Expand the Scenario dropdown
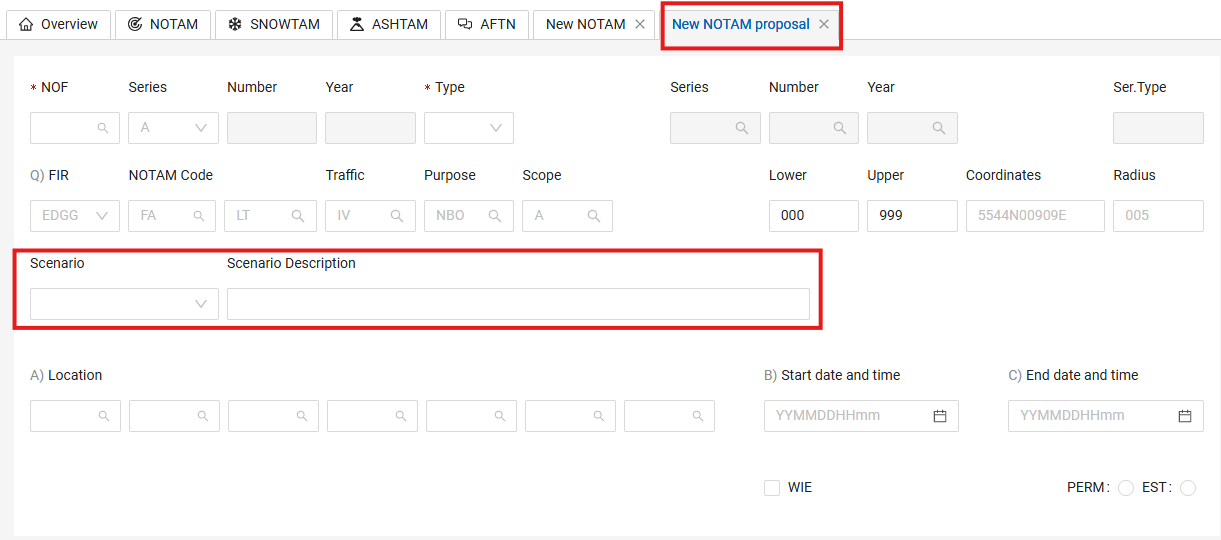This screenshot has height=540, width=1221. coord(124,304)
